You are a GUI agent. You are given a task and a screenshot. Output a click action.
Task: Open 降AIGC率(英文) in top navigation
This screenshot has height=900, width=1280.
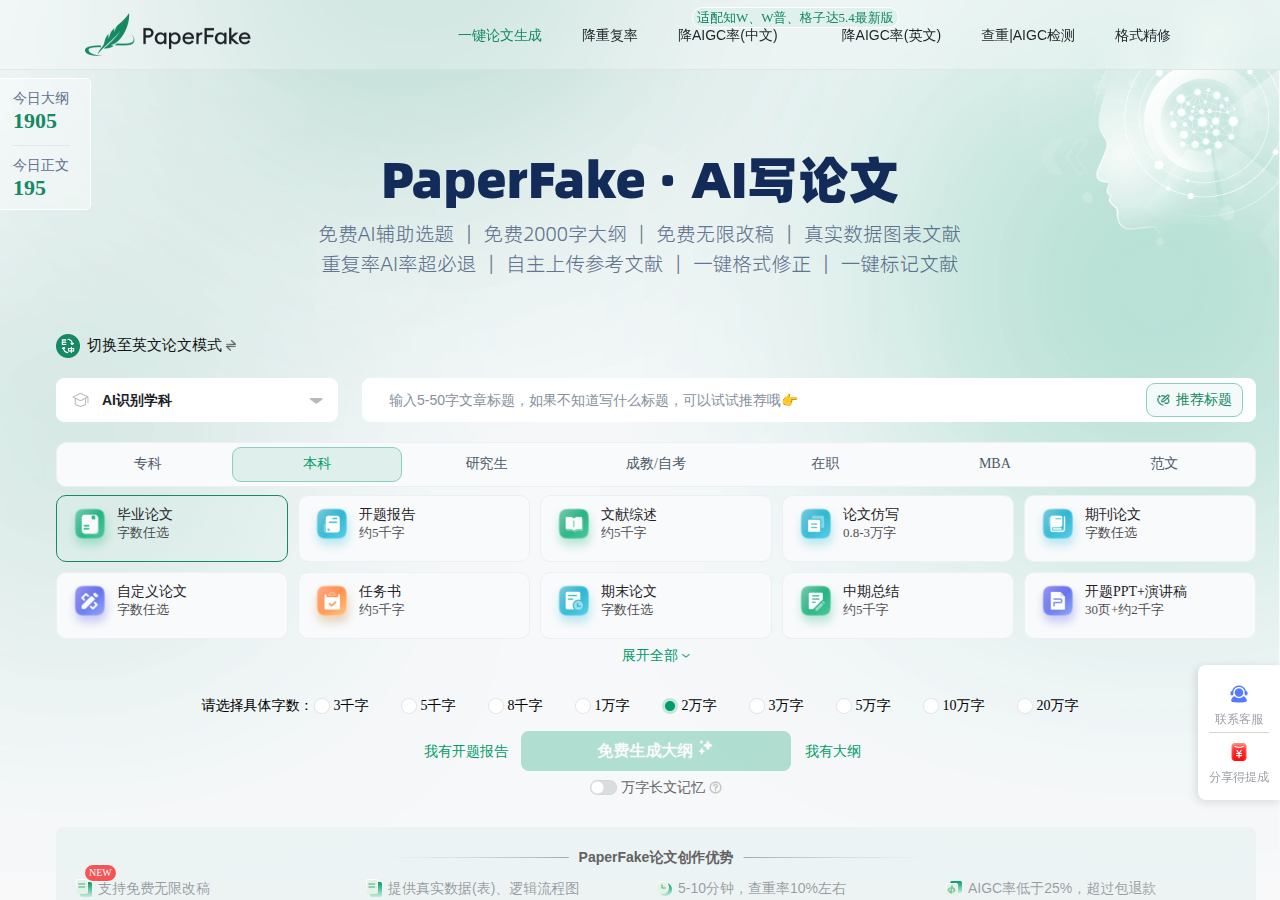point(891,35)
